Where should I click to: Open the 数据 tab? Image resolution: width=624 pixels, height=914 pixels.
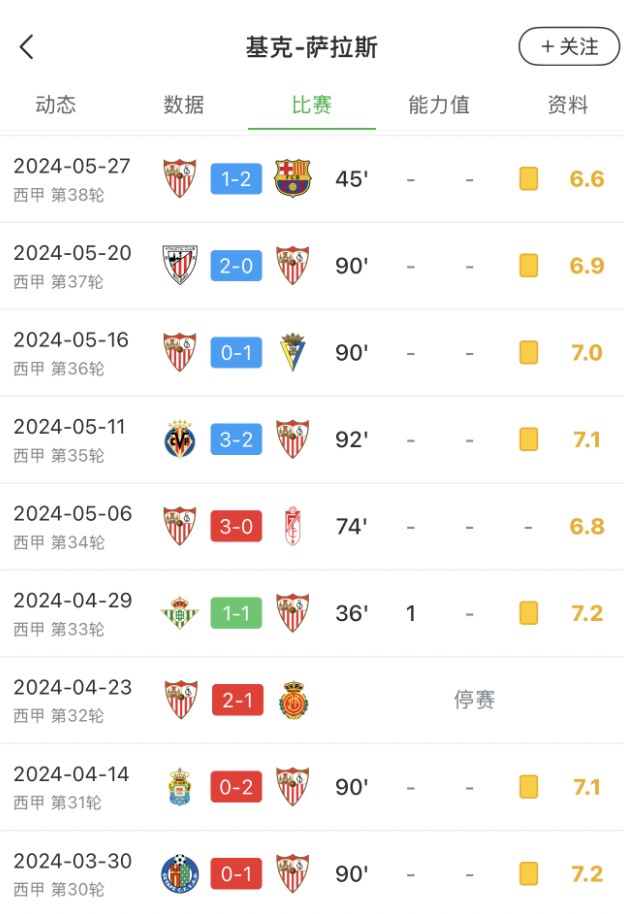184,105
